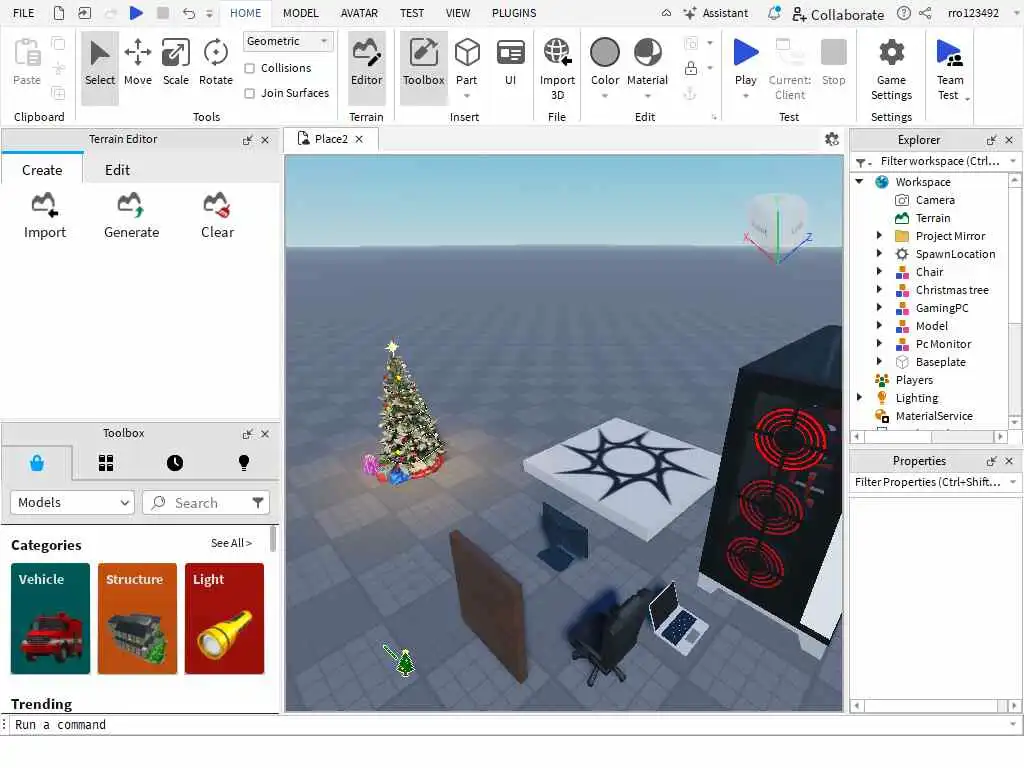Click the Material sphere button
Viewport: 1024px width, 768px height.
[x=647, y=60]
